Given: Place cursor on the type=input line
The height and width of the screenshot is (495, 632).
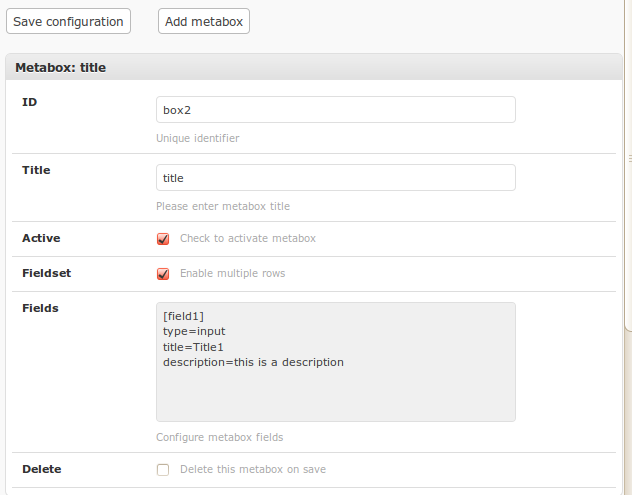Looking at the screenshot, I should point(194,331).
